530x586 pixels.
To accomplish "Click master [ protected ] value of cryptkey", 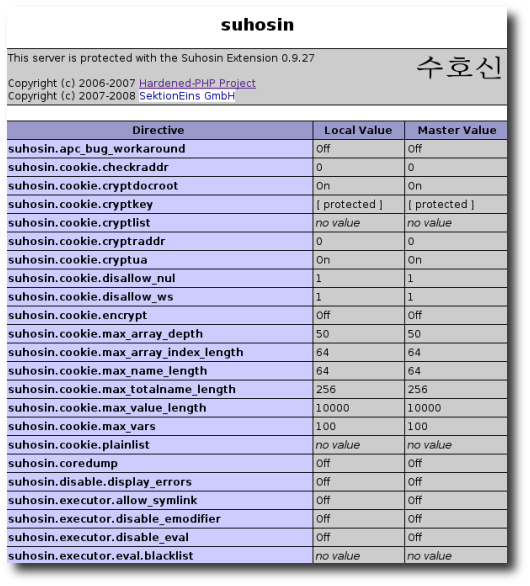I will [x=441, y=204].
